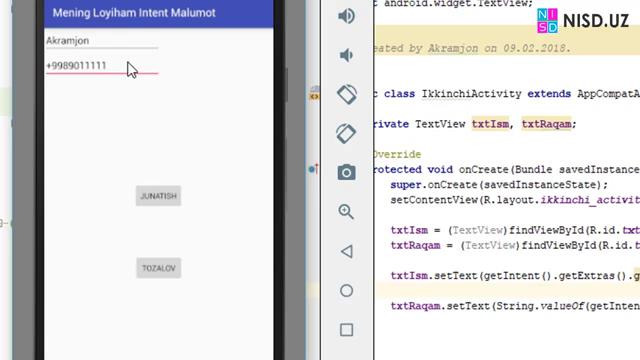Screen dimensions: 640x360
Task: Click the app title Mening Loyiham Intent Malumot
Action: [x=134, y=13]
